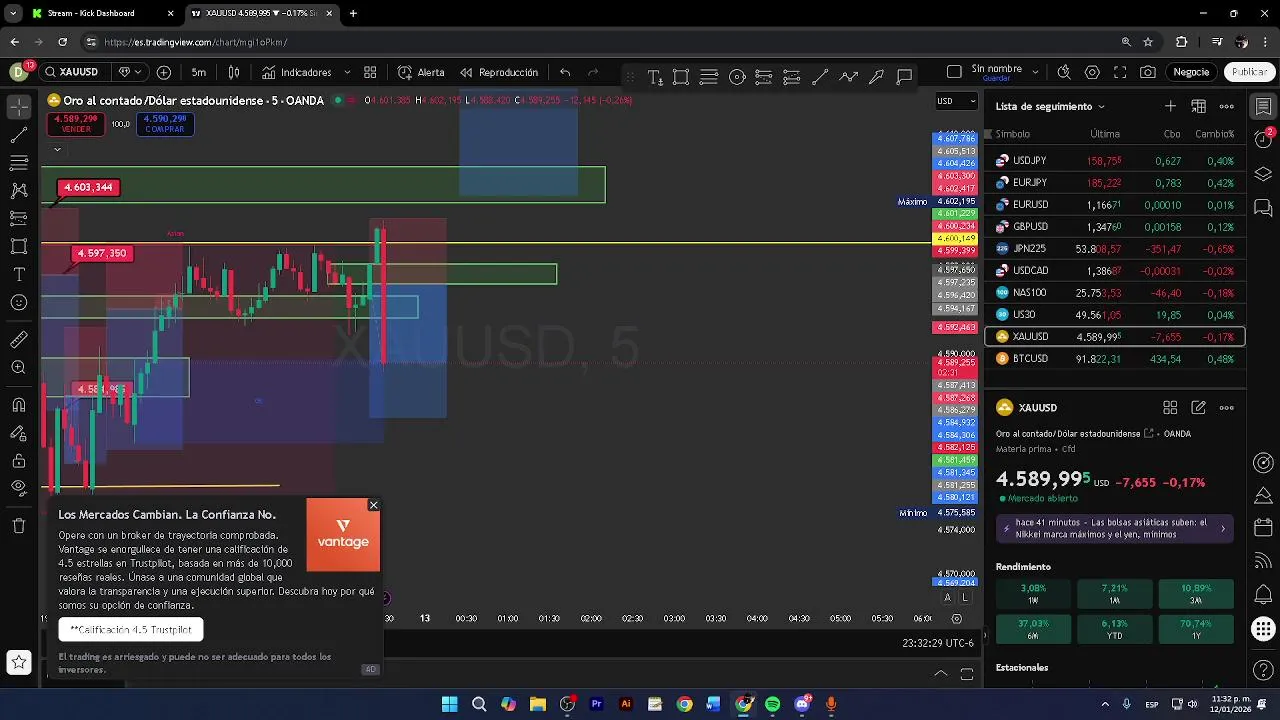Open favorites star toolbar button at bottom left
Image resolution: width=1280 pixels, height=720 pixels.
(x=18, y=661)
